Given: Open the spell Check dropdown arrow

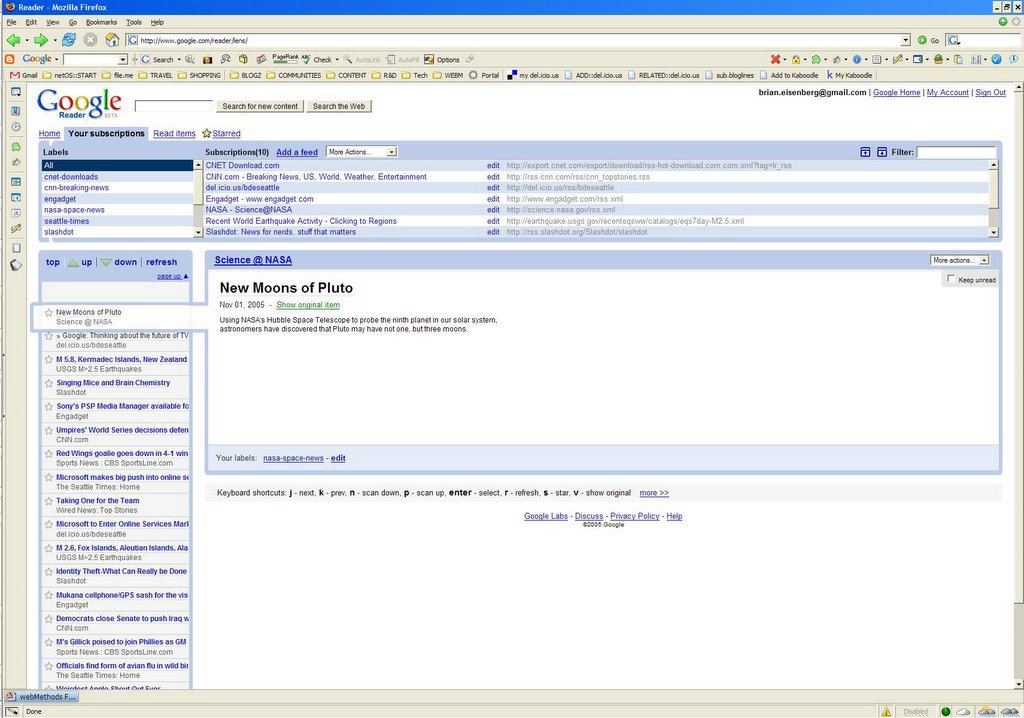Looking at the screenshot, I should (337, 59).
